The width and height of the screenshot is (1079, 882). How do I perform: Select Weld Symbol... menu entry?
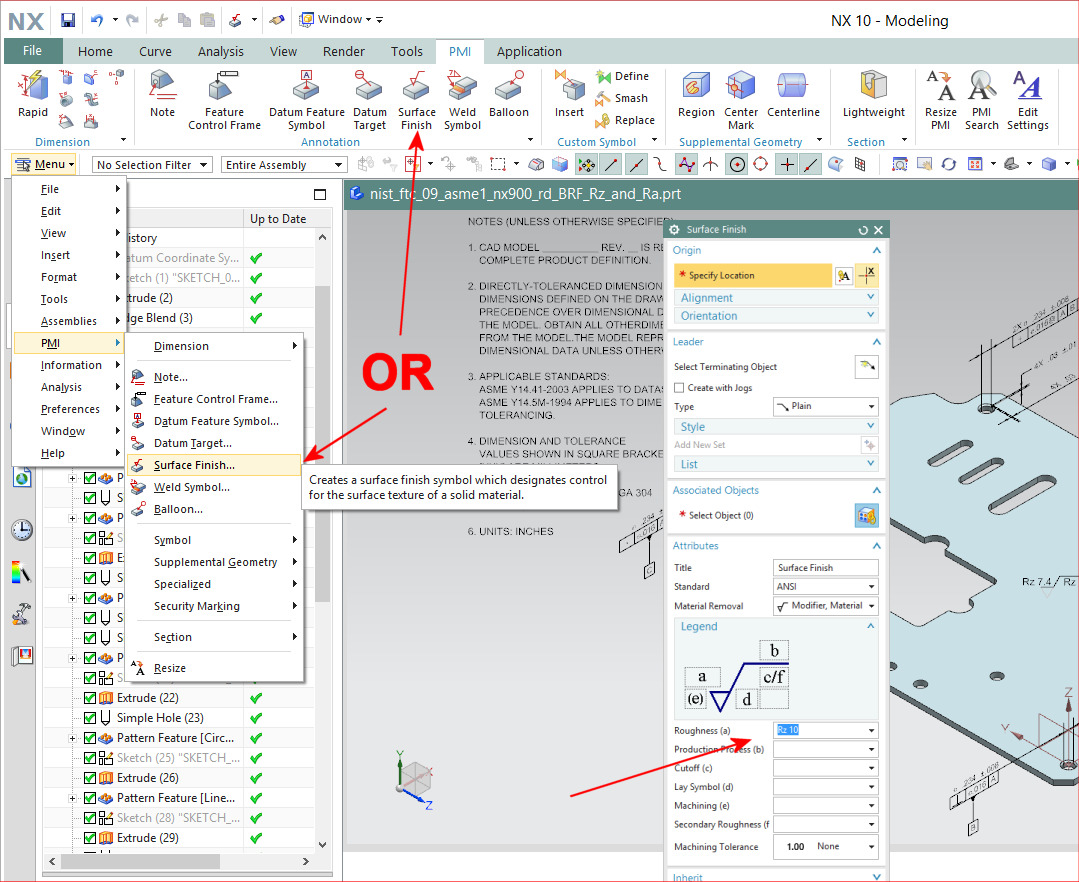click(214, 487)
